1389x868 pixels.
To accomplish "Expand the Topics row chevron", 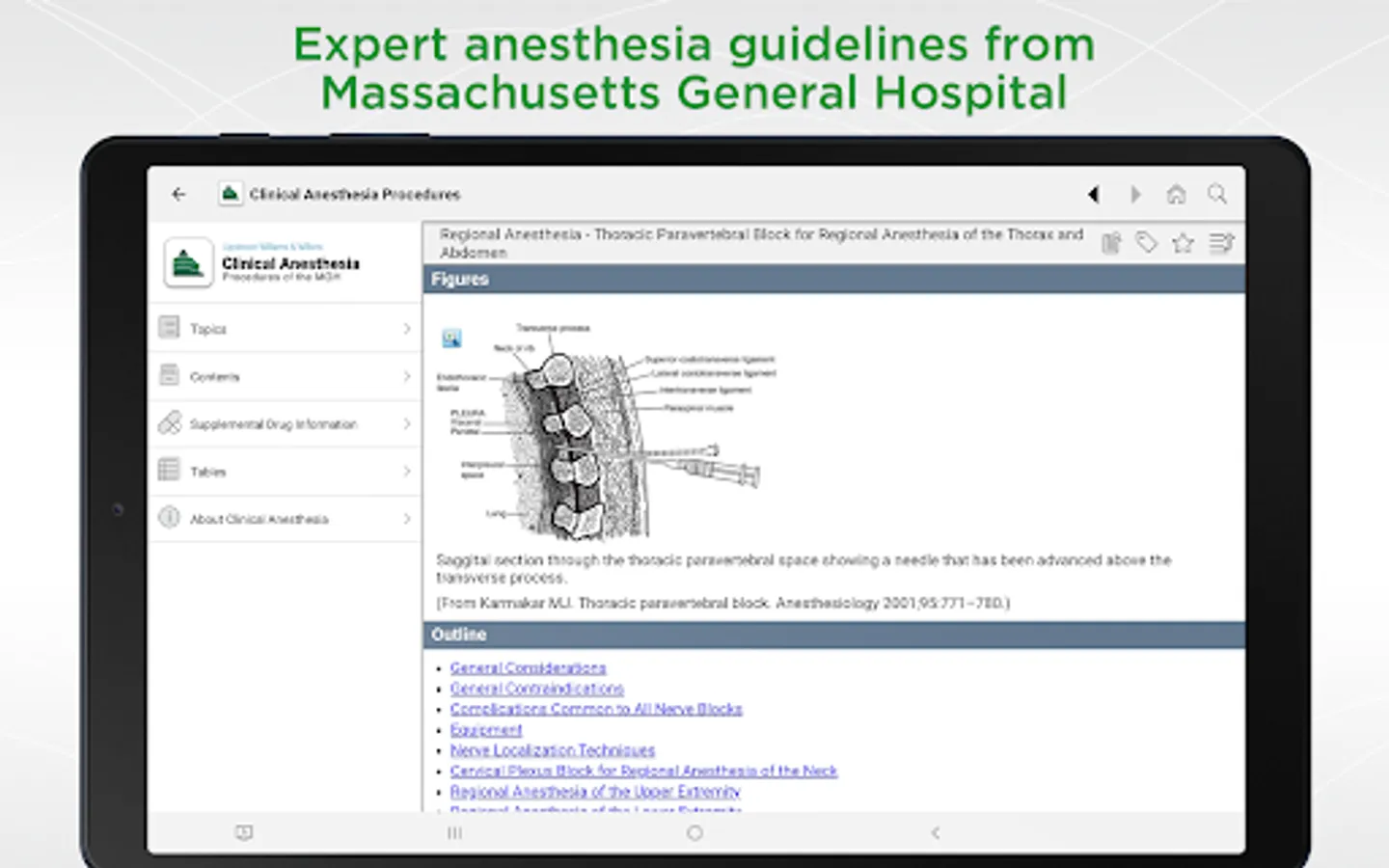I will (407, 329).
